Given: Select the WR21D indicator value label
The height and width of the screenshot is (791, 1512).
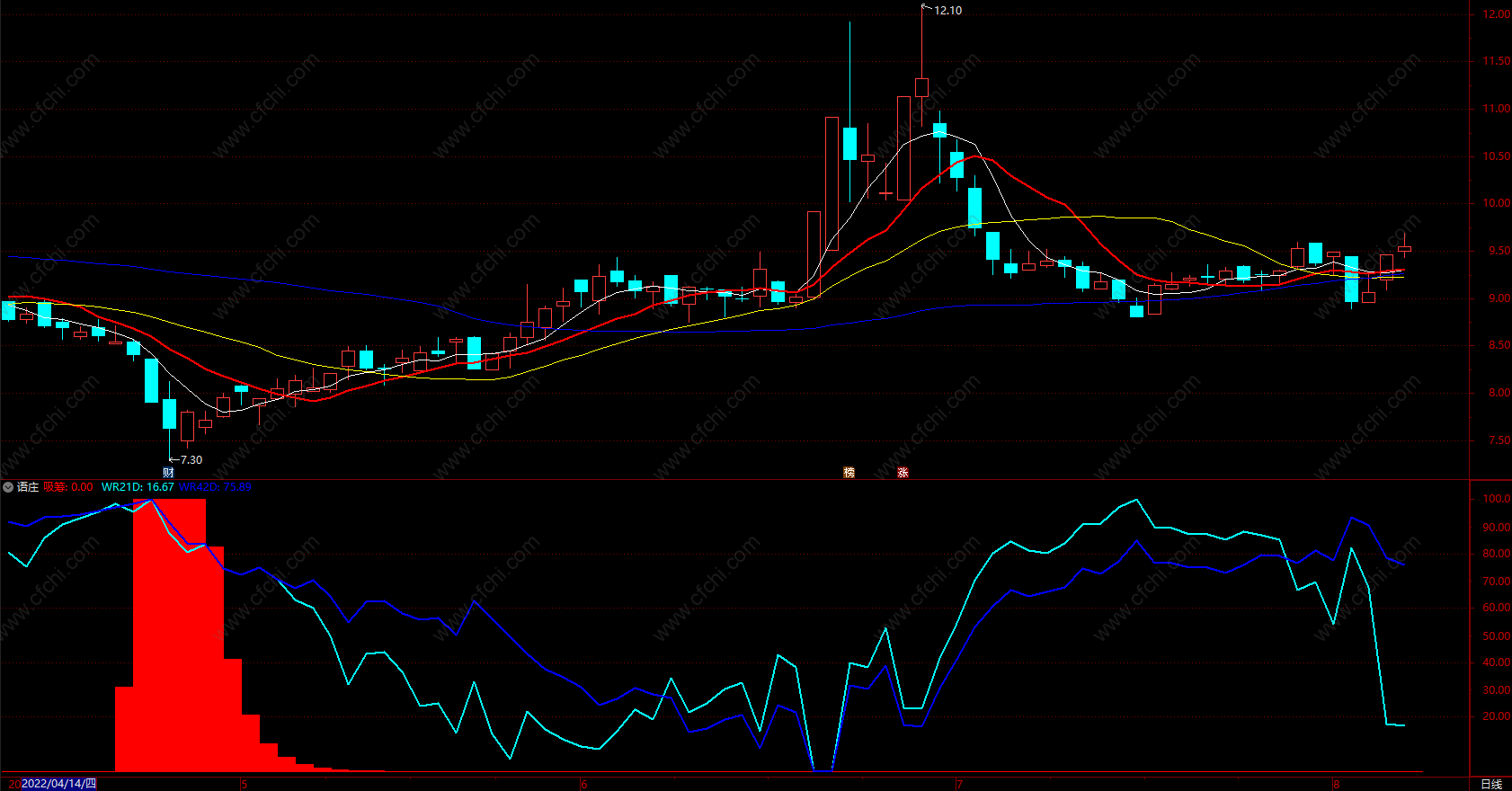Looking at the screenshot, I should pos(138,487).
